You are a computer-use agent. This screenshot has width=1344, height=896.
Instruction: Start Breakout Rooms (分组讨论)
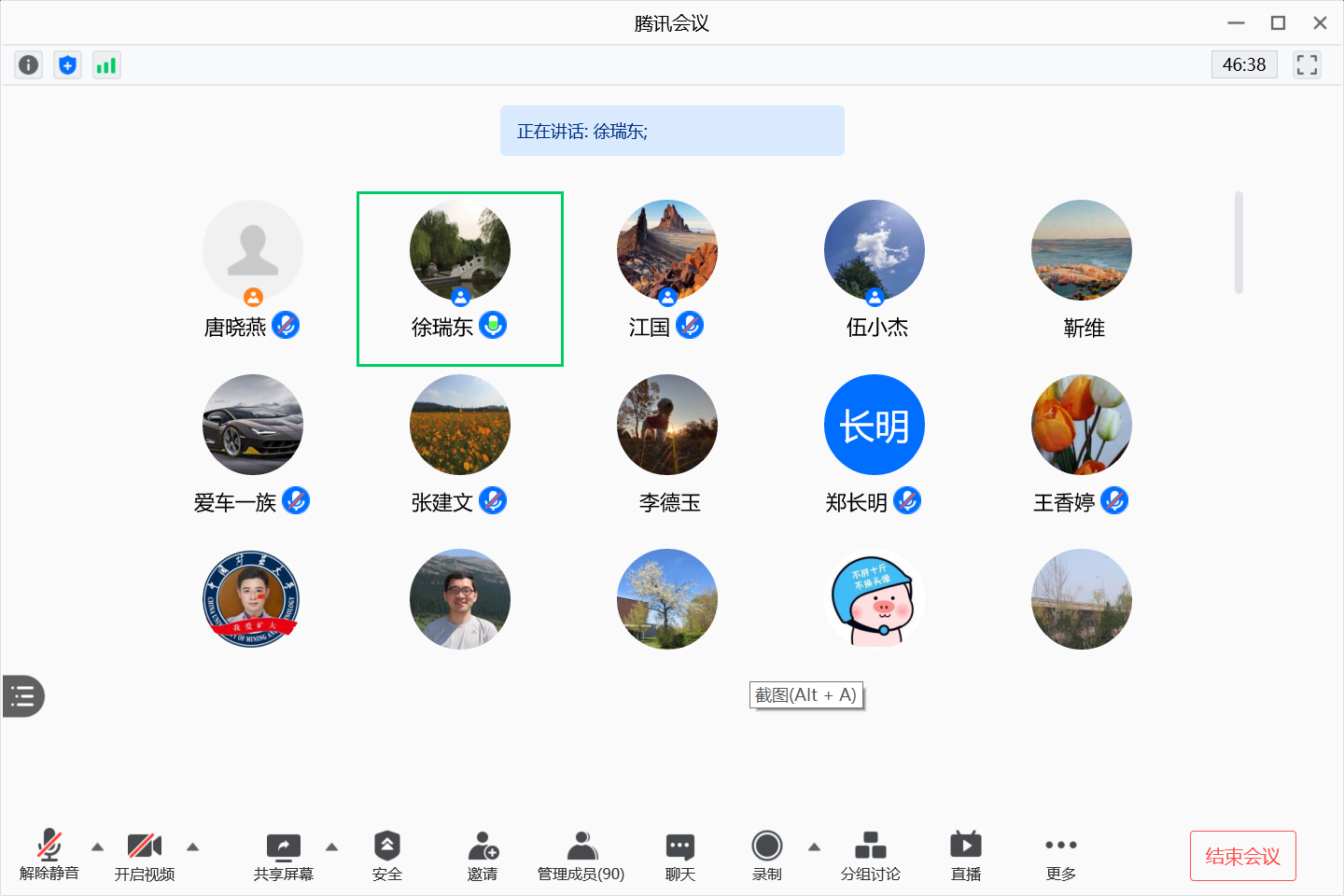(x=870, y=855)
